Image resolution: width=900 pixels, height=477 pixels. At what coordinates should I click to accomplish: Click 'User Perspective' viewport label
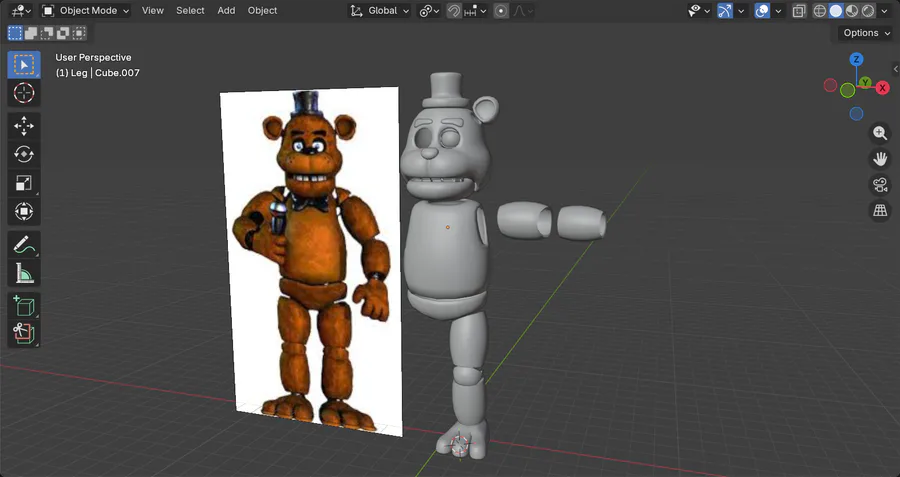tap(93, 57)
